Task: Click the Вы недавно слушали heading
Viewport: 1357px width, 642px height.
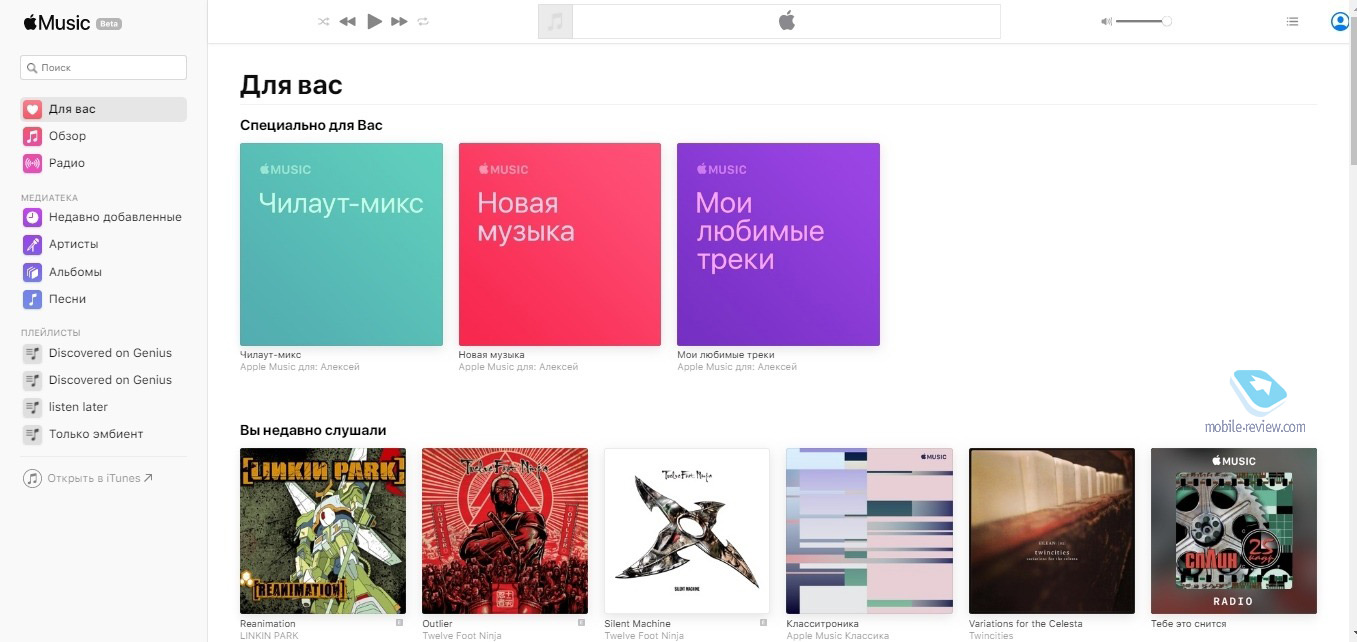Action: tap(313, 430)
